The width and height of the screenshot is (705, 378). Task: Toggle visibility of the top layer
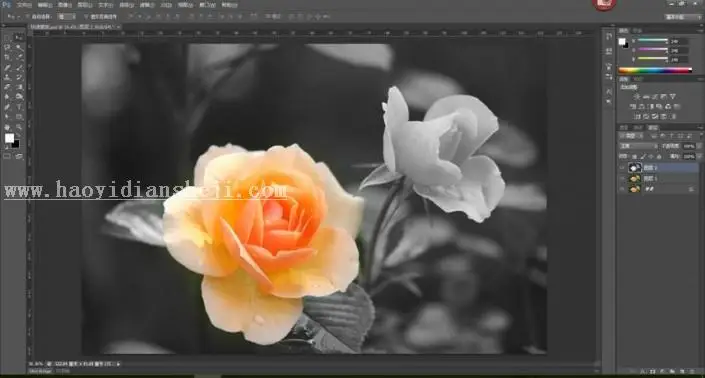(622, 167)
